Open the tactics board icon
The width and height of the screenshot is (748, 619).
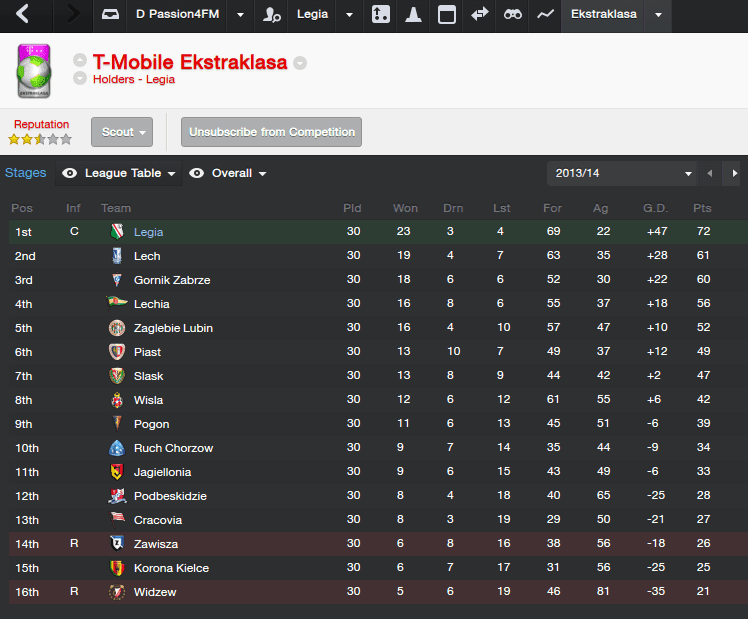(380, 15)
